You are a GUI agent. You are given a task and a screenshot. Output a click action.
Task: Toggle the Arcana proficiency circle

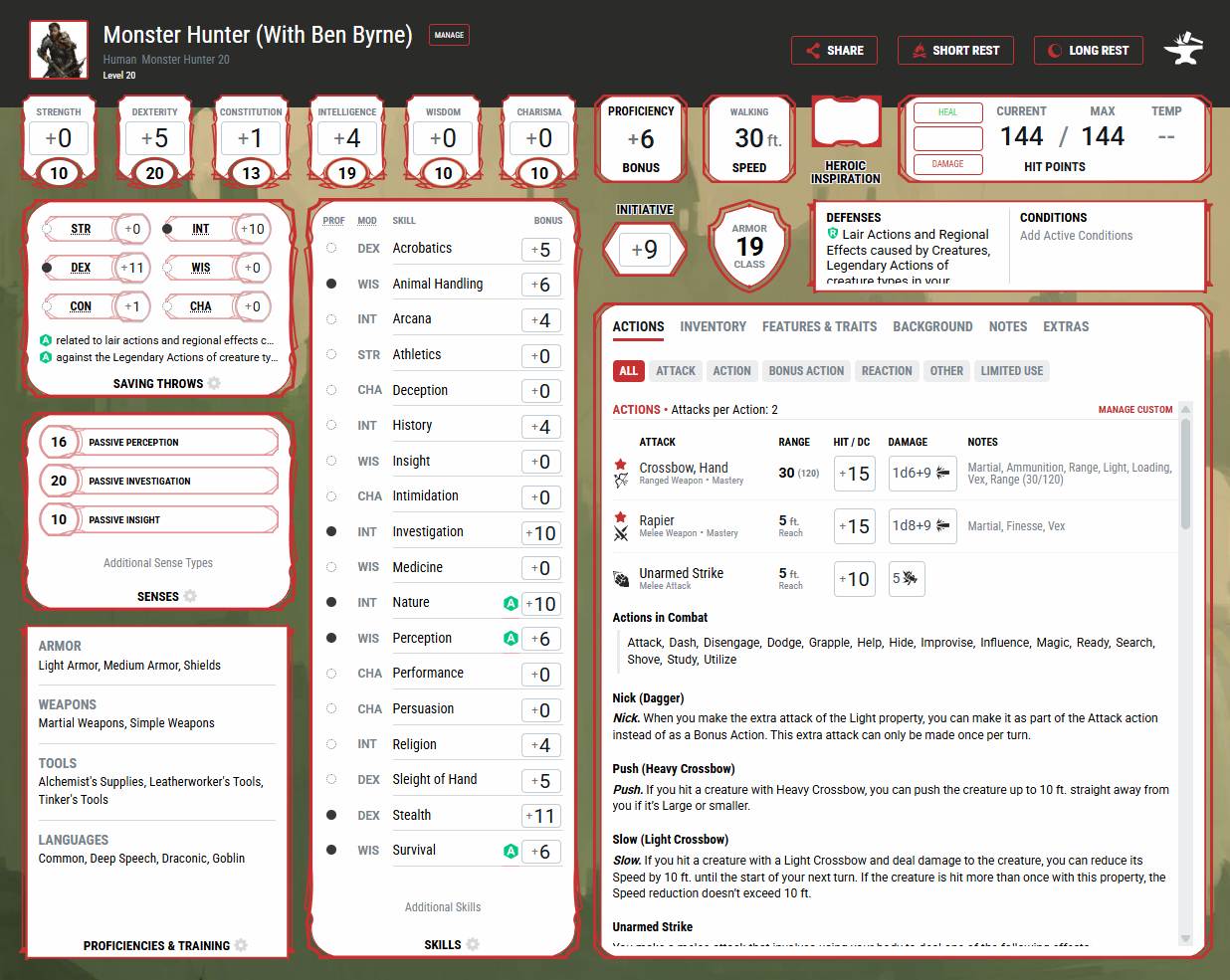coord(331,319)
